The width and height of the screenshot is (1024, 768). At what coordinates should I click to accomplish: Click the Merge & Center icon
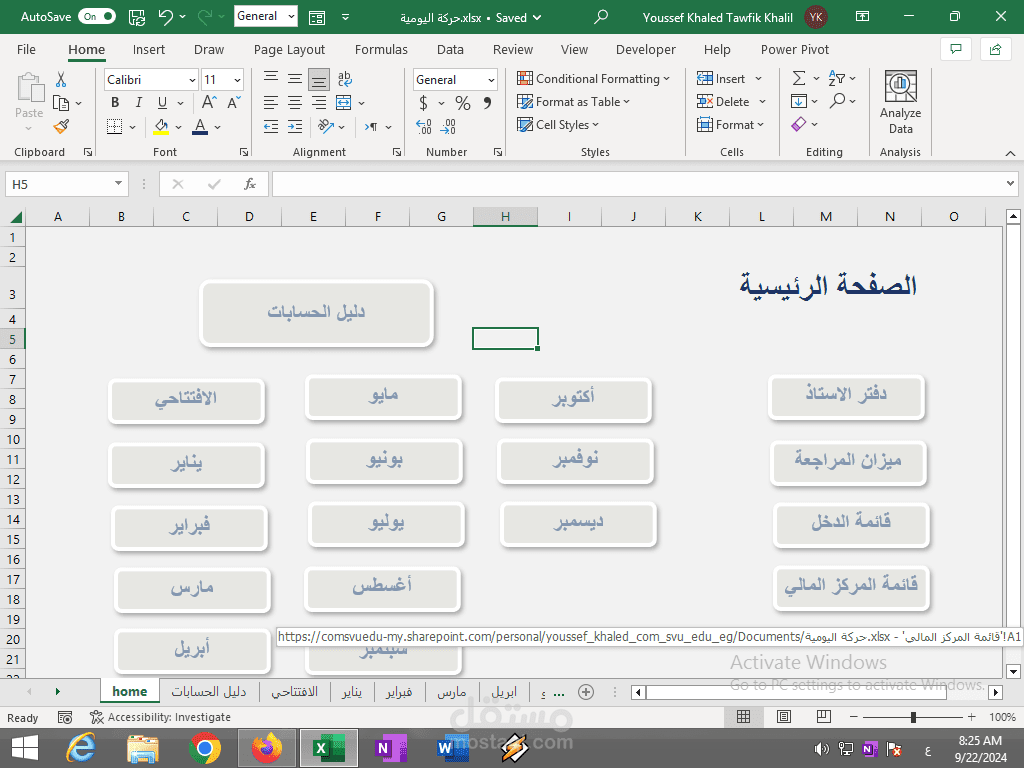(x=344, y=103)
